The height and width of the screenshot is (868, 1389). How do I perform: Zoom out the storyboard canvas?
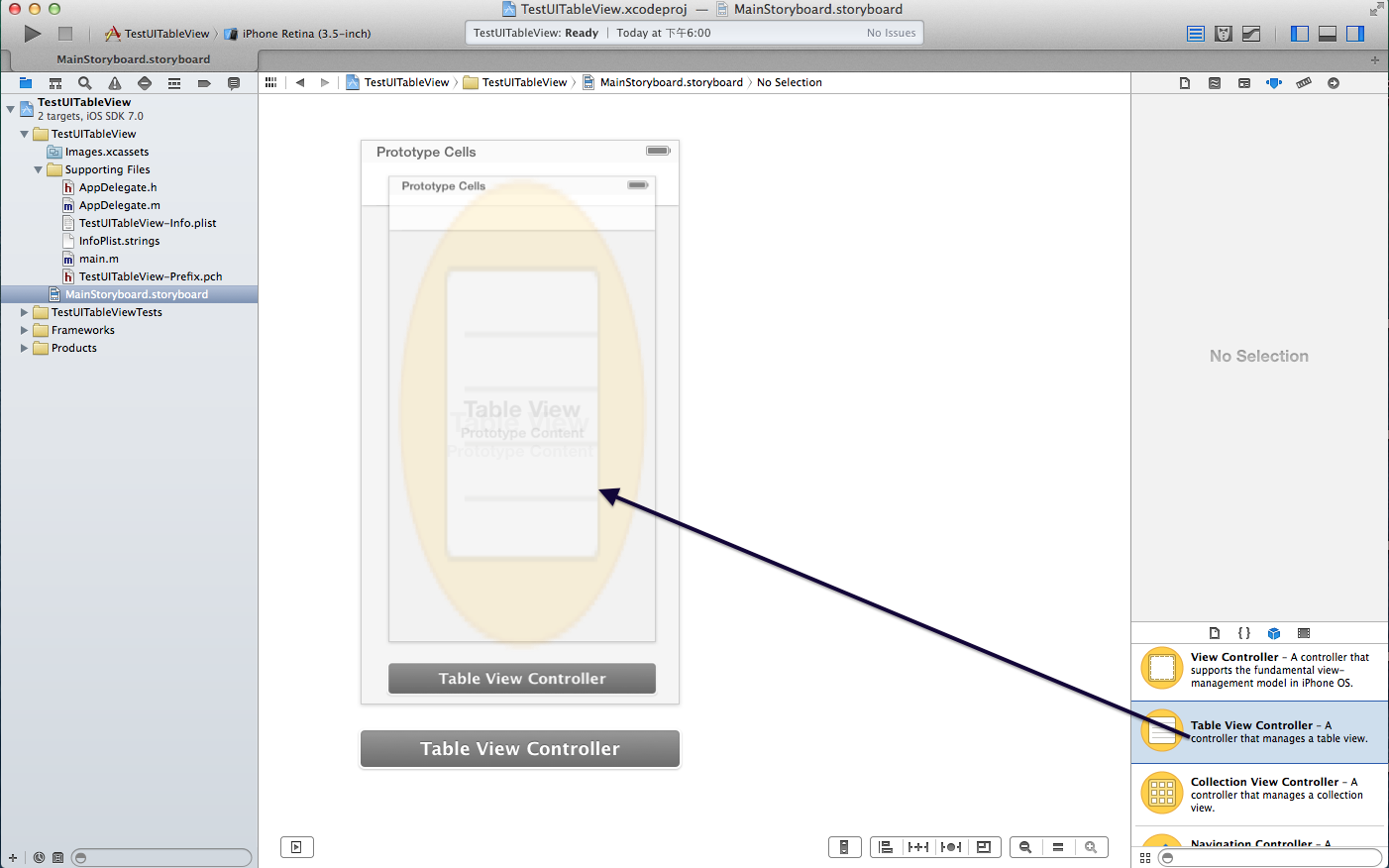(x=1025, y=847)
